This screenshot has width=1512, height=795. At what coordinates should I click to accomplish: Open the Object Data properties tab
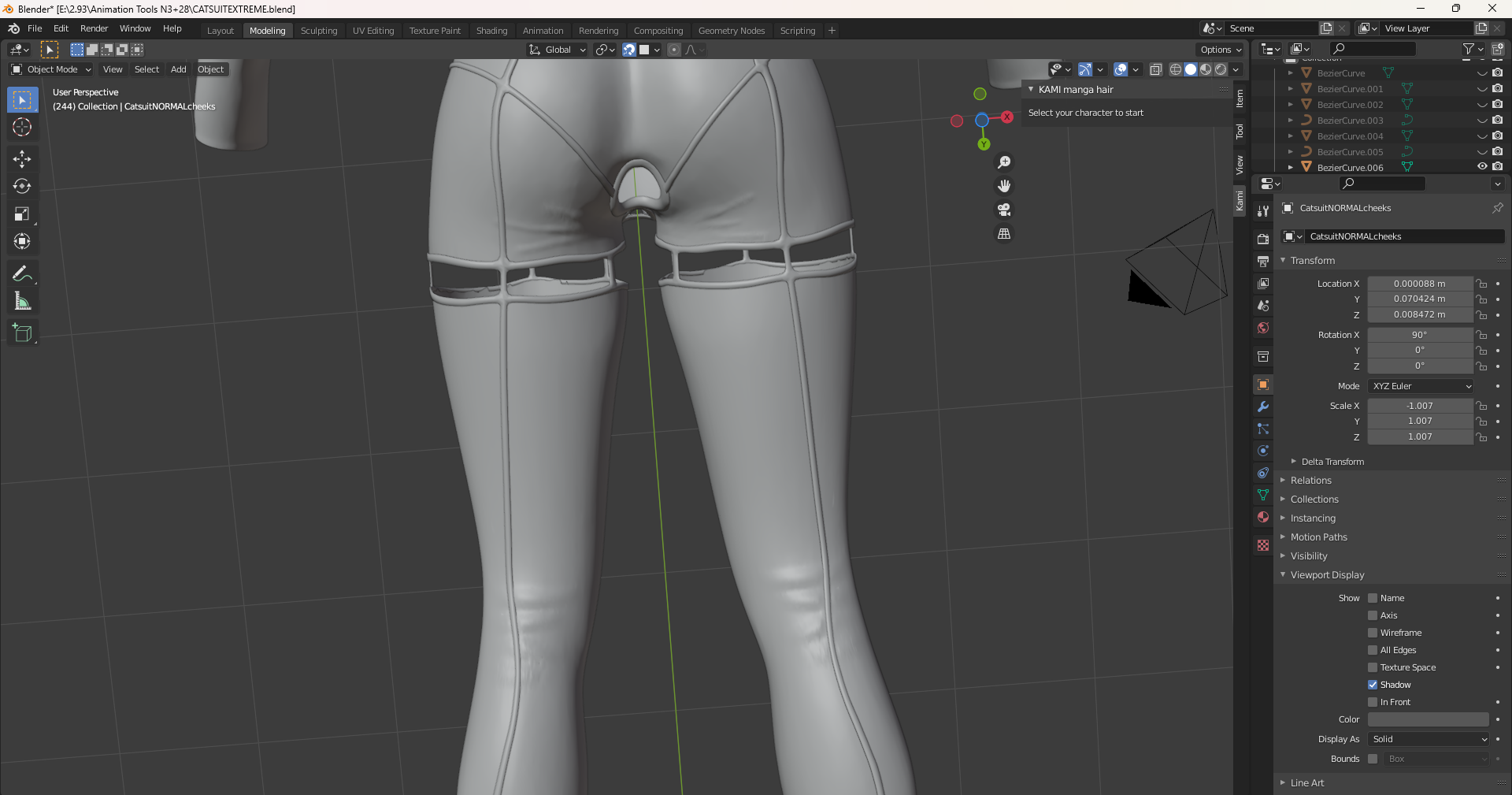1263,495
